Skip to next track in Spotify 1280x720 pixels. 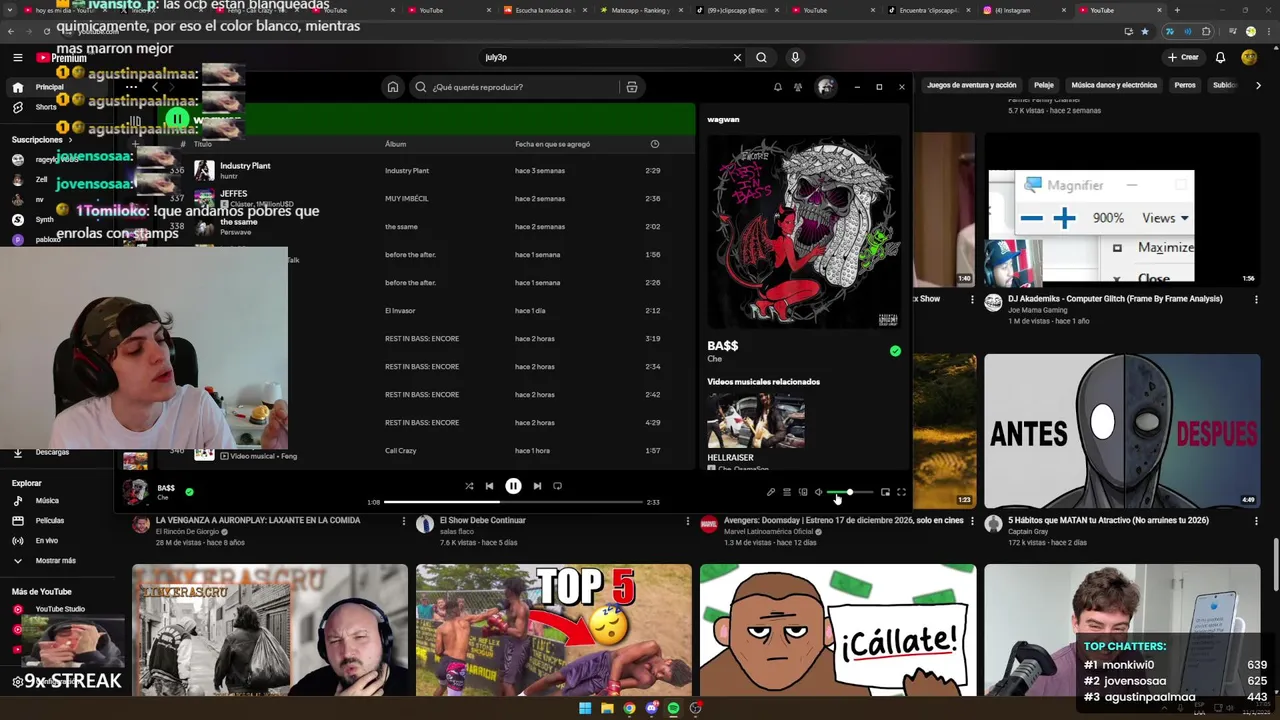(x=537, y=486)
